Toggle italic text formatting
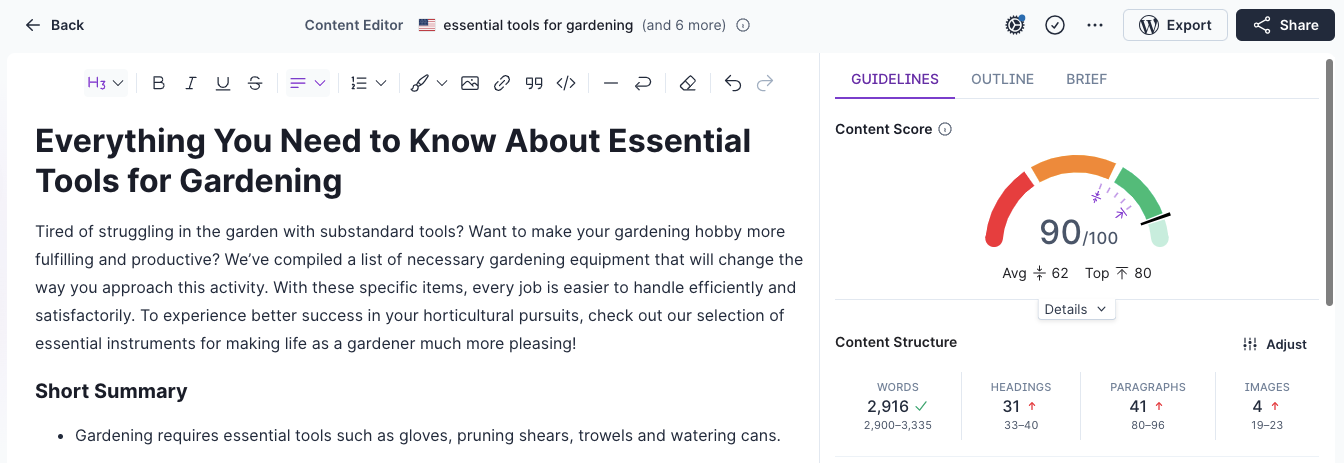Image resolution: width=1344 pixels, height=463 pixels. click(190, 83)
